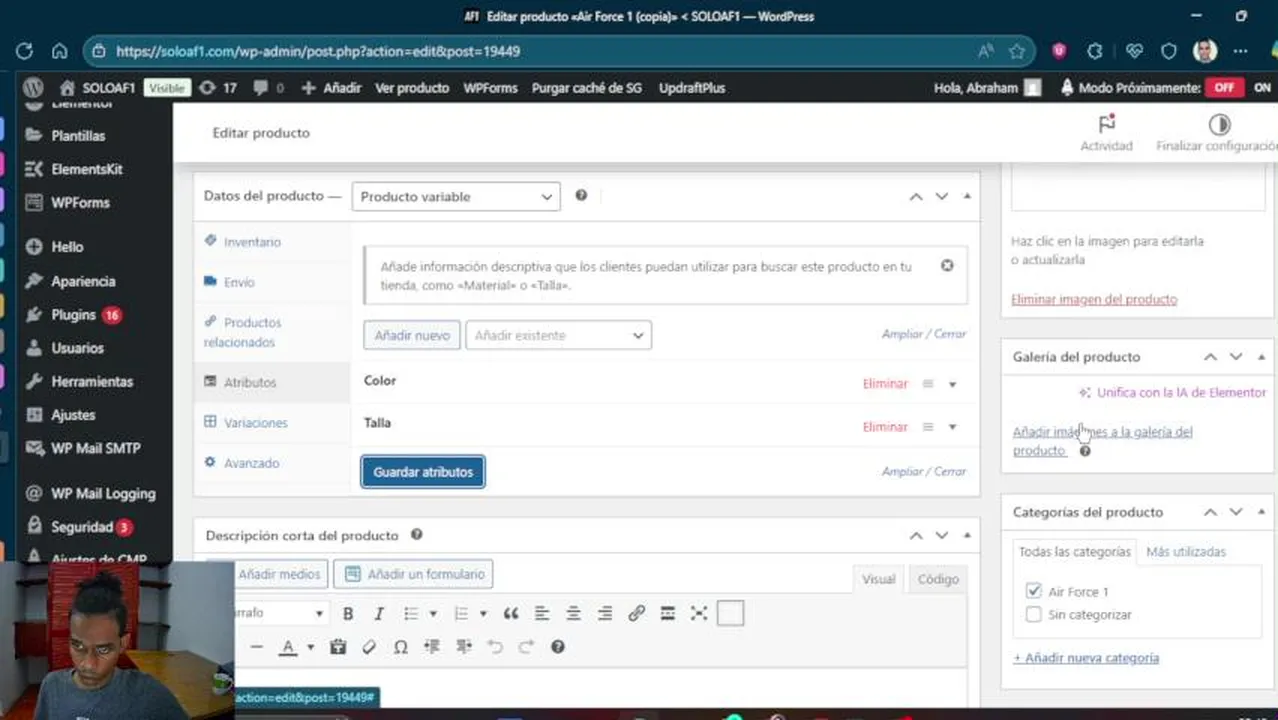Click the browser refresh icon

24,51
